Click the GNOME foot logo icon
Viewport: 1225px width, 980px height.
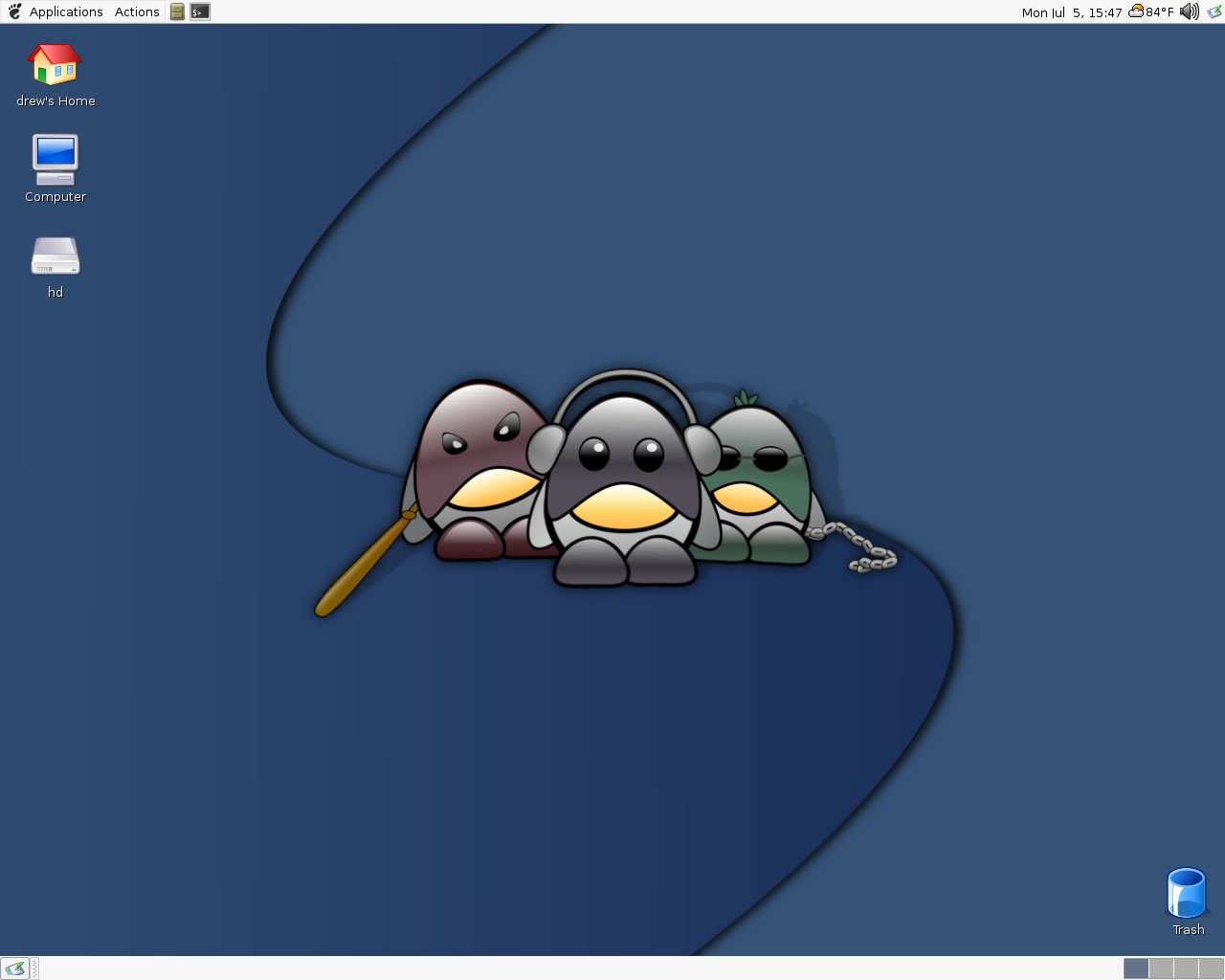(x=14, y=11)
